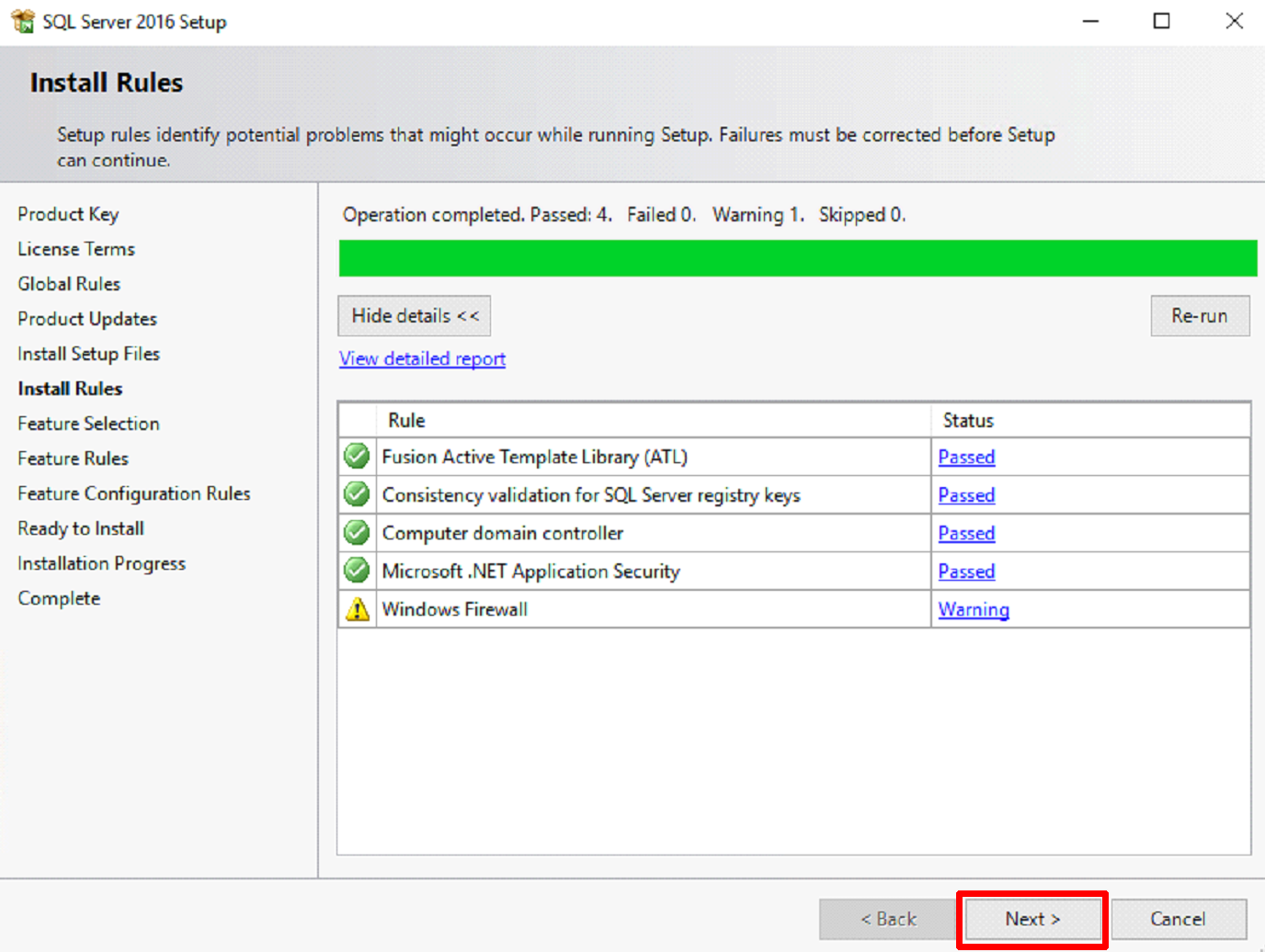
Task: Click the check icon for registry keys consistency rule
Action: [x=357, y=494]
